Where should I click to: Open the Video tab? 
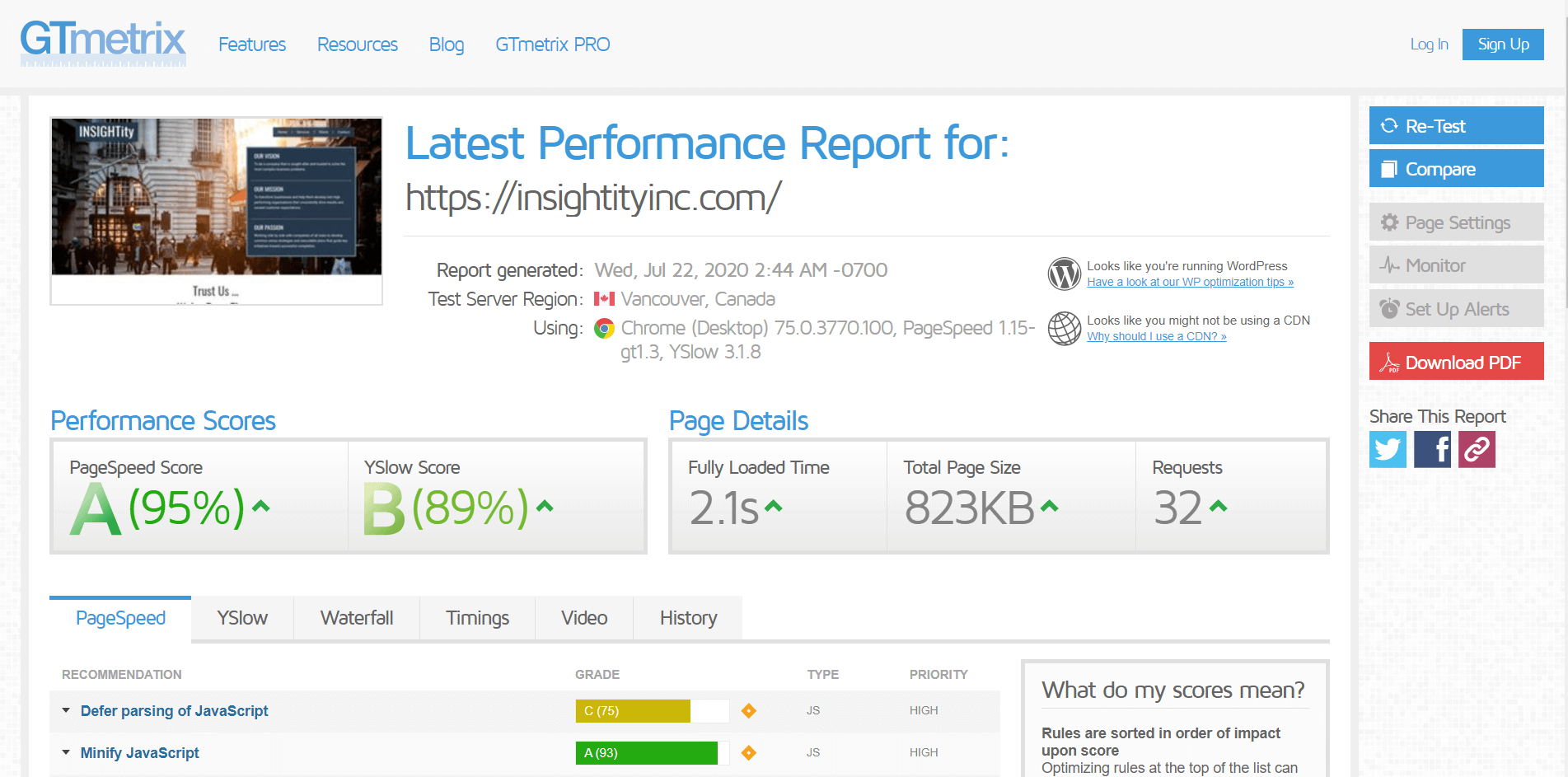[x=584, y=618]
